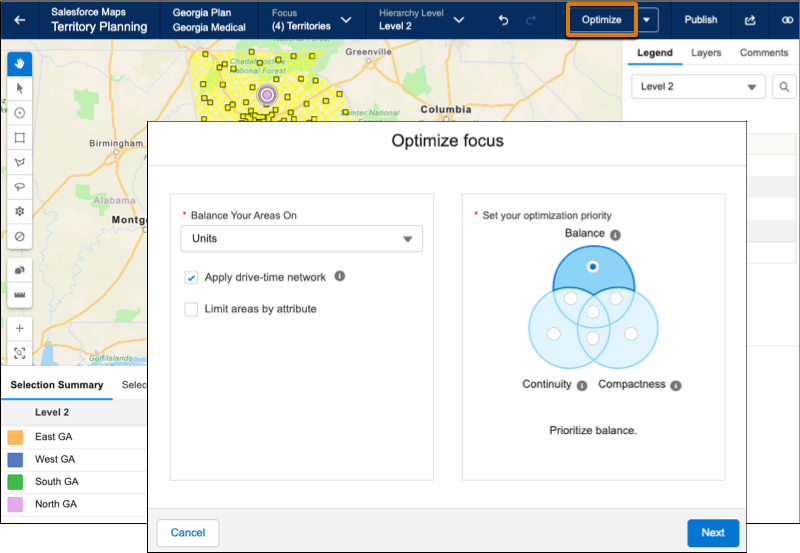The width and height of the screenshot is (800, 553).
Task: Click the clear selection slash icon
Action: coord(20,236)
